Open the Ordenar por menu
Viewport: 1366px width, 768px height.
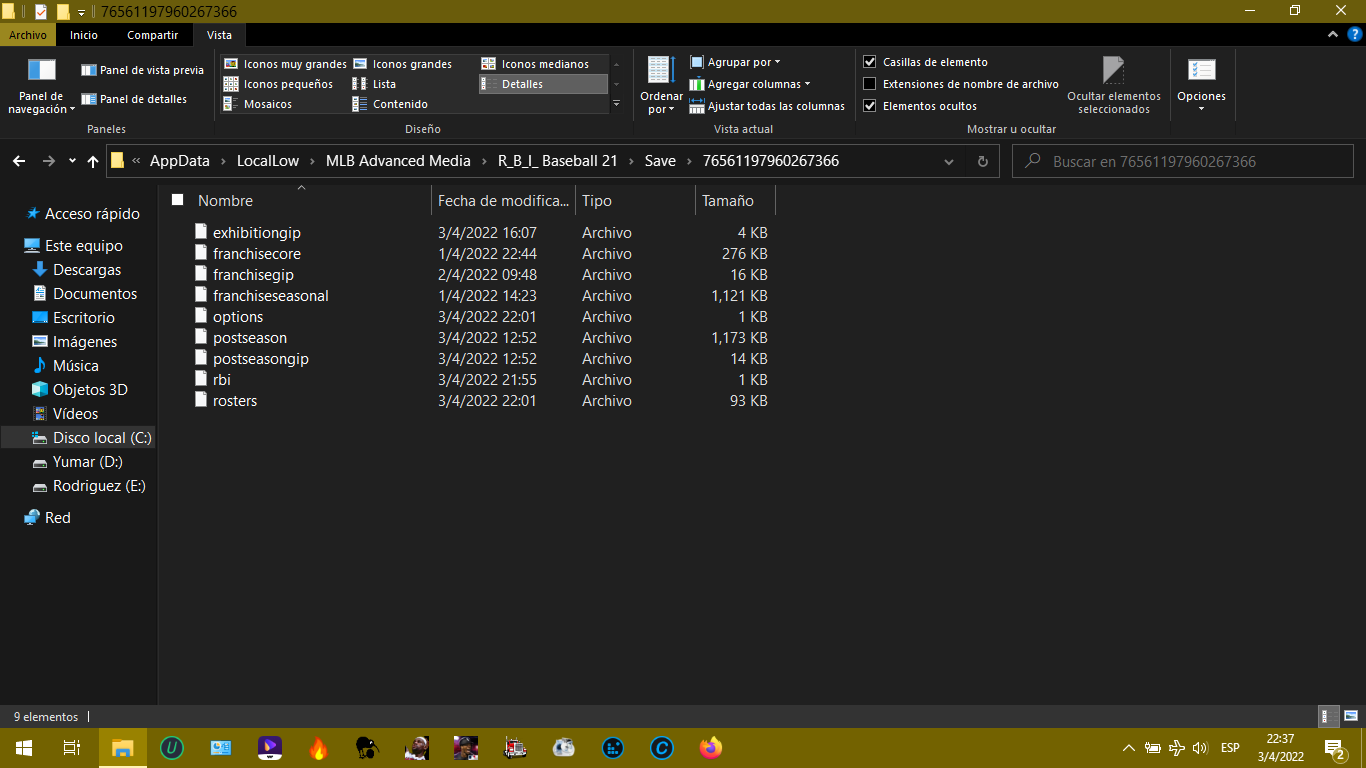coord(661,85)
